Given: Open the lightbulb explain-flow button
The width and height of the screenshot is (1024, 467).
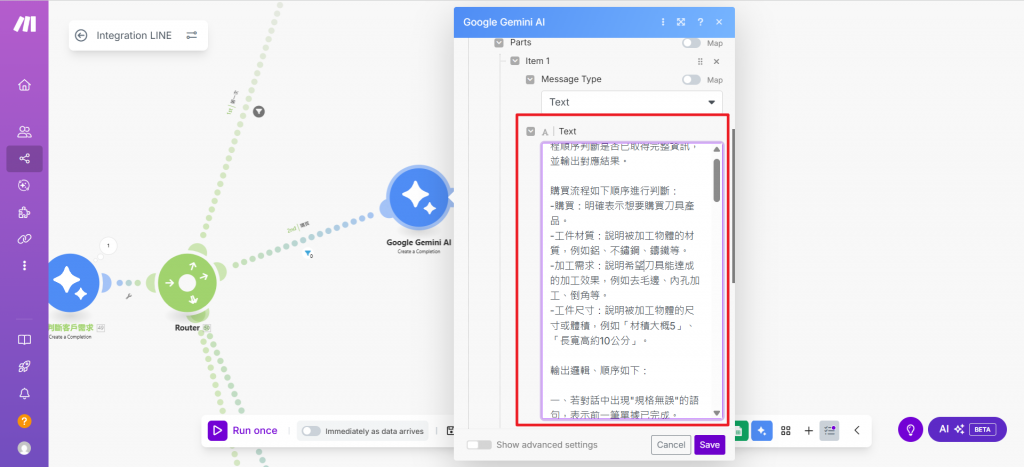Looking at the screenshot, I should [910, 429].
